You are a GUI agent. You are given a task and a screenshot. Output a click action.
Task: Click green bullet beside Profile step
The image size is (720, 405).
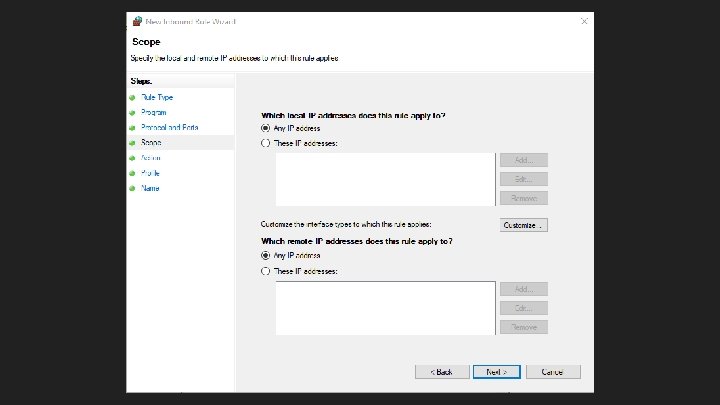point(131,173)
